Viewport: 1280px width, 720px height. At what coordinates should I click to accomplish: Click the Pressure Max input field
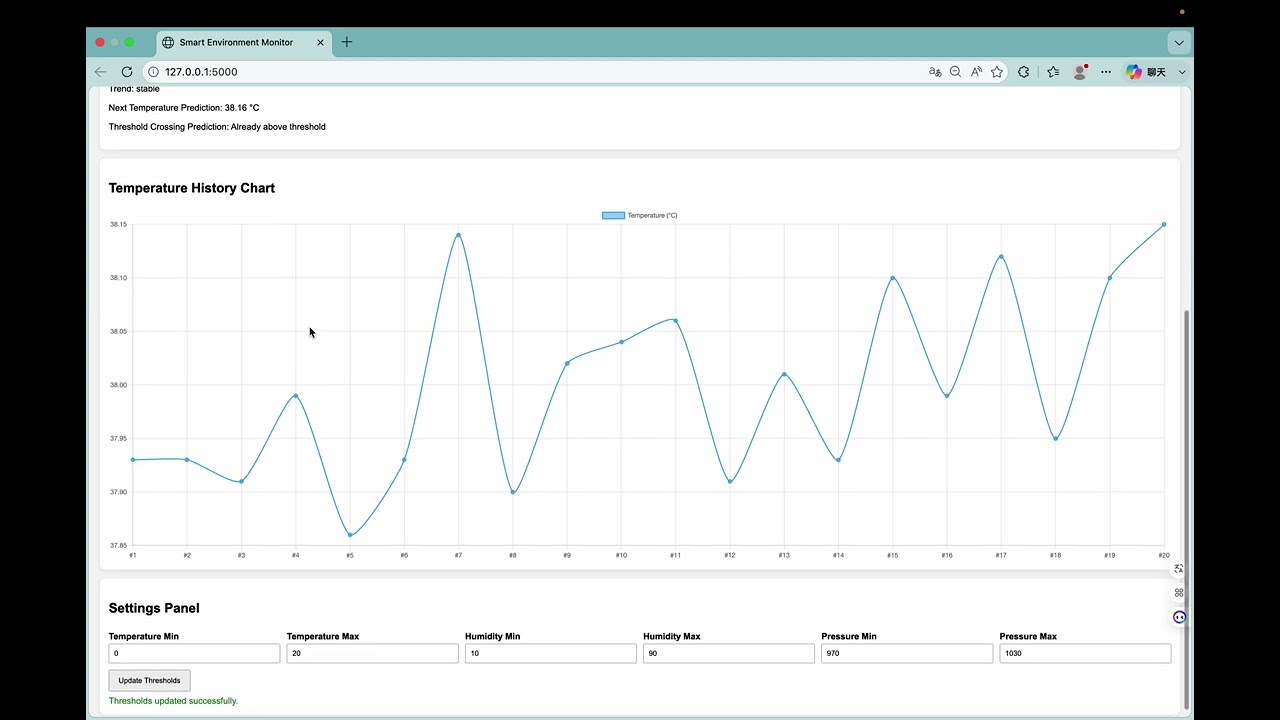1085,653
